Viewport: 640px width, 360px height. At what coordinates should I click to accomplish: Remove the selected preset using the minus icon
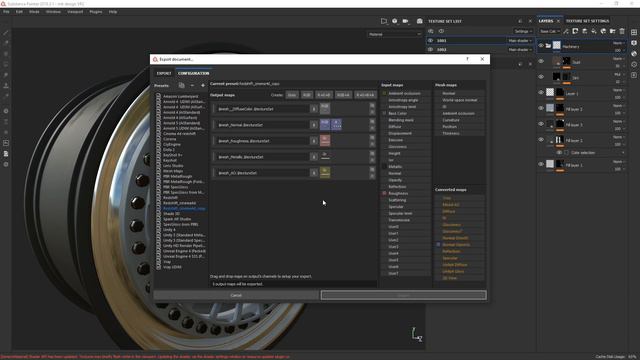click(192, 85)
